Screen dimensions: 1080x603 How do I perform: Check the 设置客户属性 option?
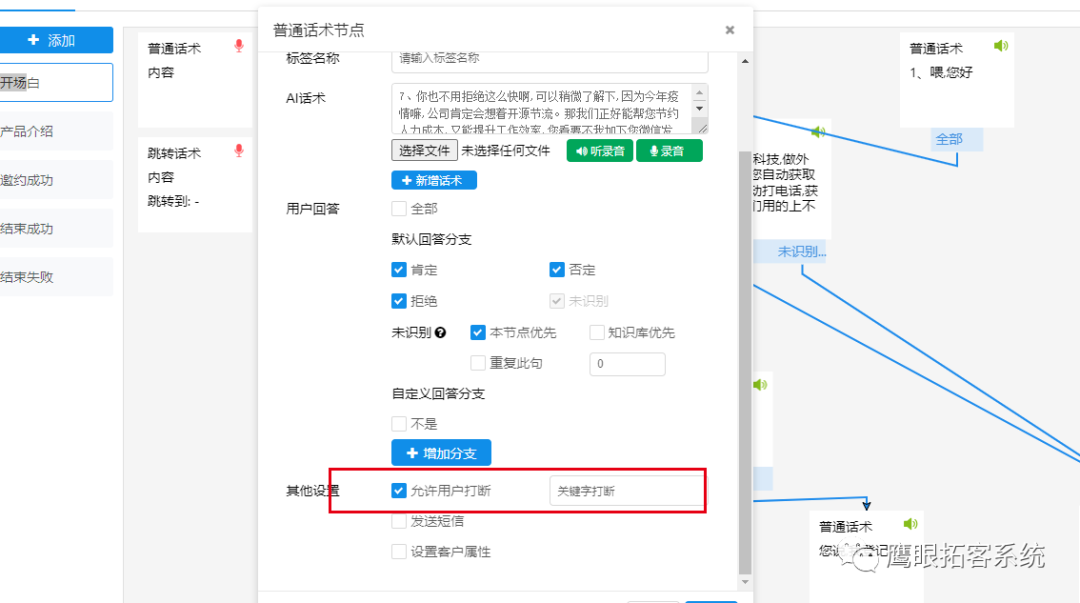pyautogui.click(x=398, y=550)
